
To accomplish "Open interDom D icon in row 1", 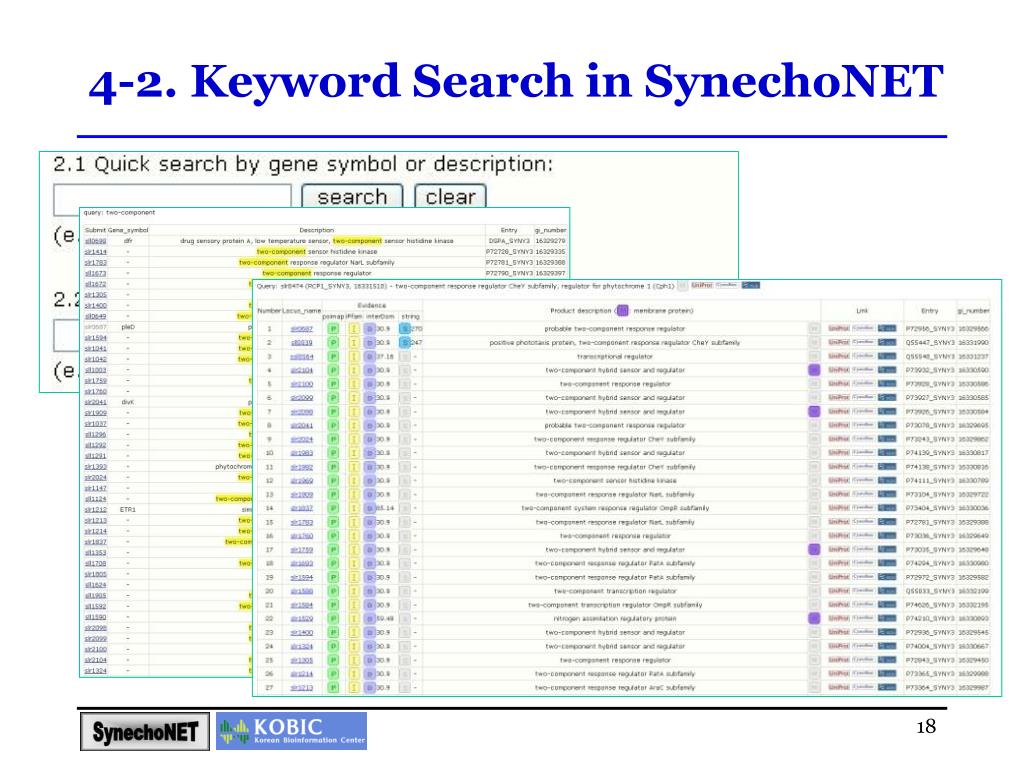I will tap(370, 329).
